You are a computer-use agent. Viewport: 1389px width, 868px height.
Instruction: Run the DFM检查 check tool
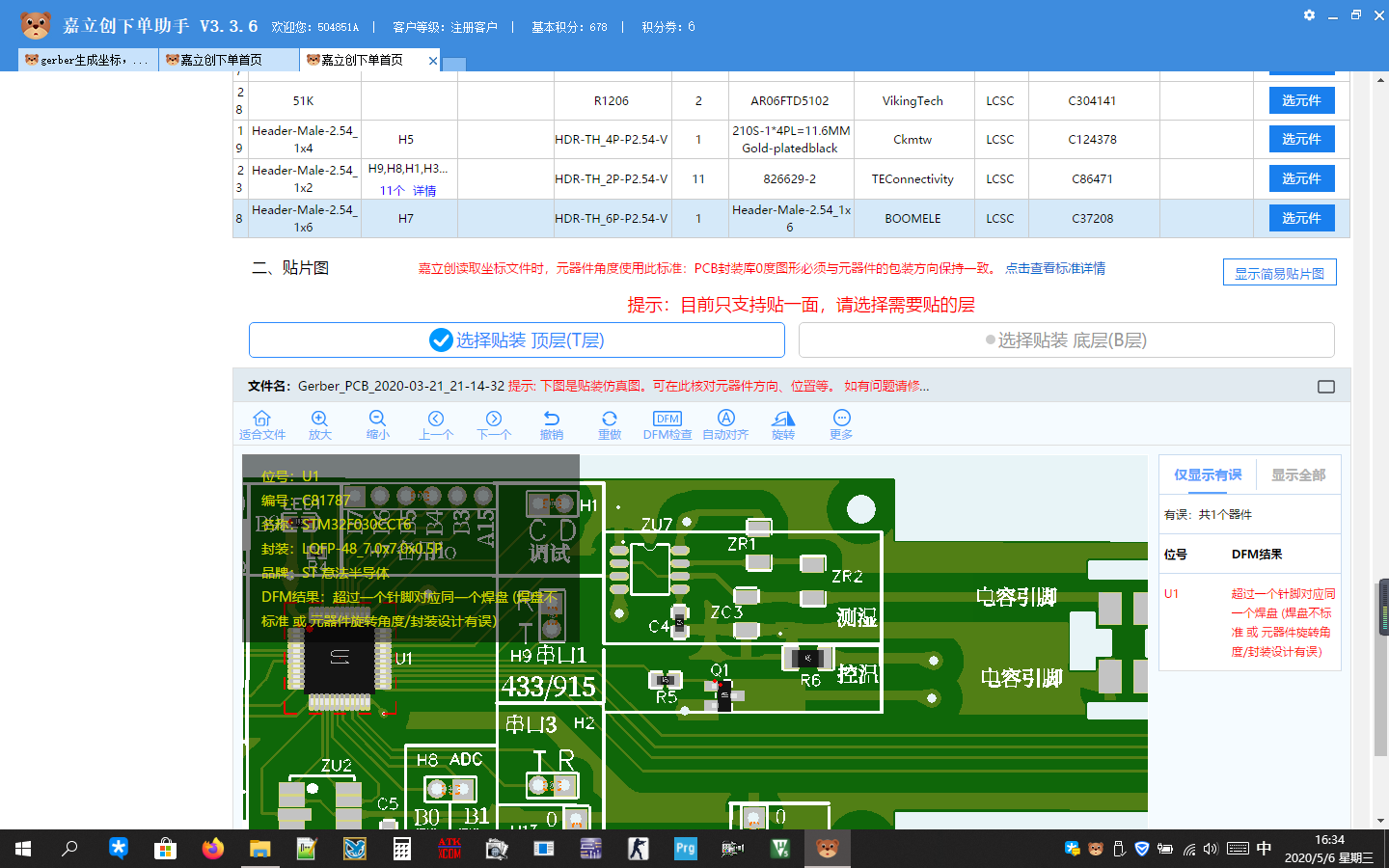click(667, 424)
